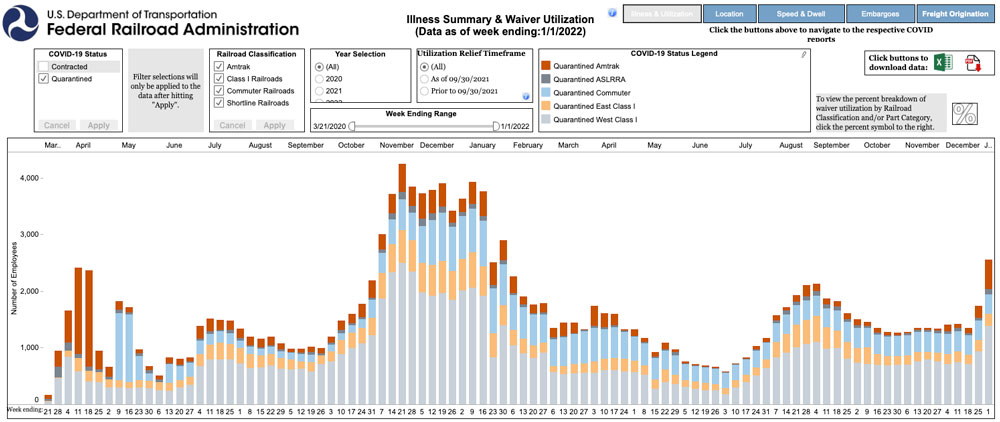The image size is (1000, 422).
Task: Download data as PDF file
Action: coord(970,63)
